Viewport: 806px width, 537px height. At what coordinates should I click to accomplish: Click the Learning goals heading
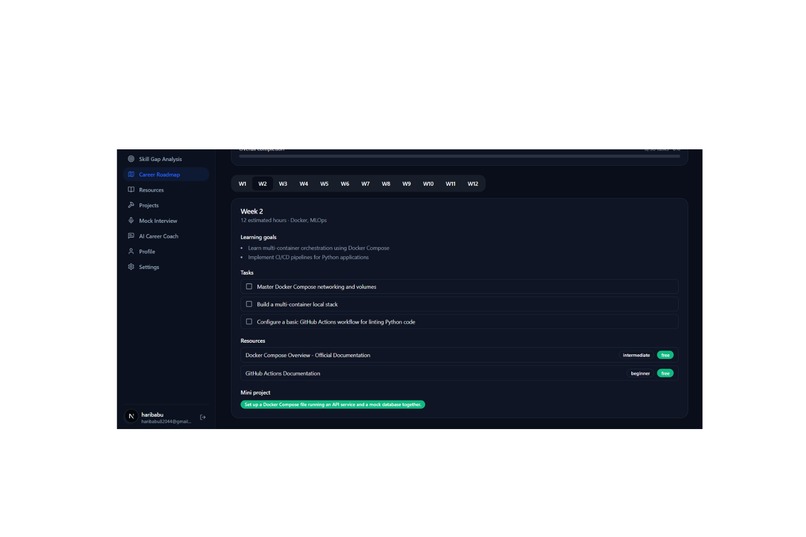point(259,237)
